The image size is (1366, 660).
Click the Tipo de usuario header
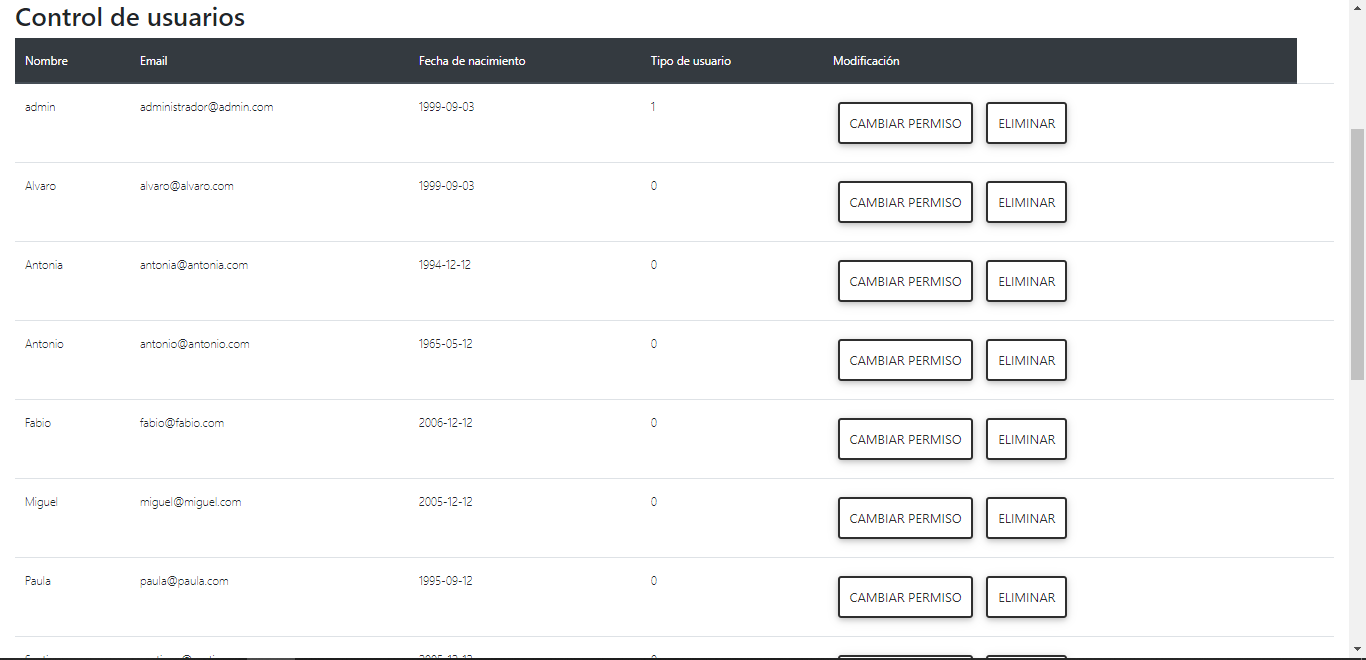tap(691, 61)
